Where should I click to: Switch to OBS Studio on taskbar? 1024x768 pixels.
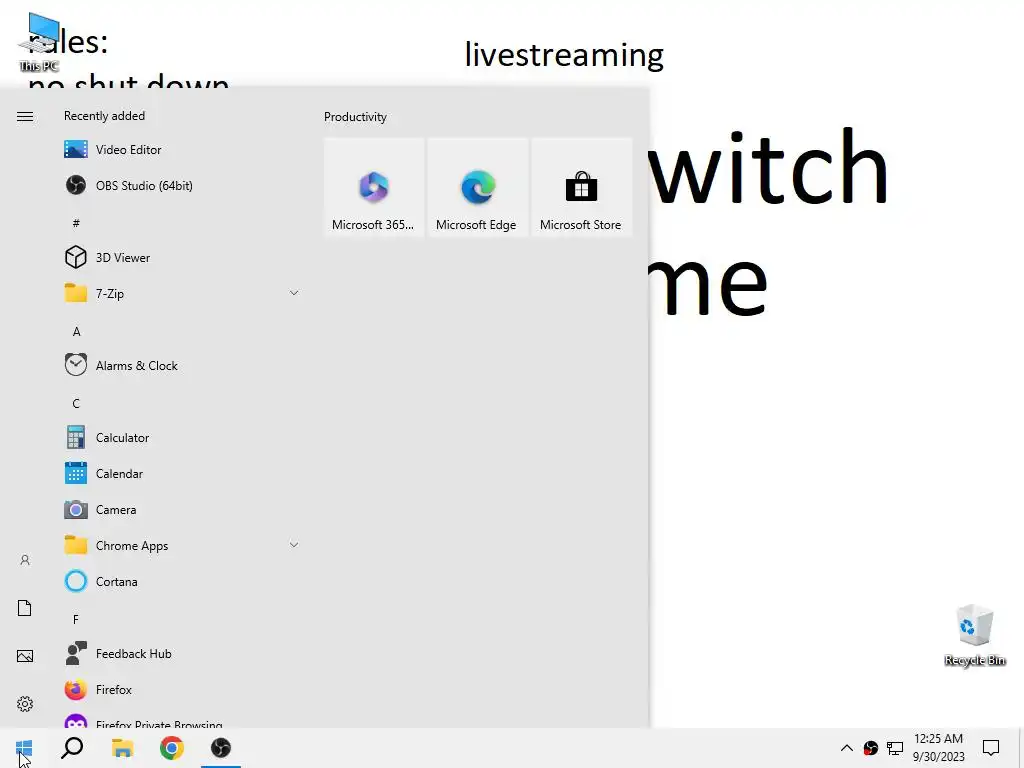click(221, 748)
